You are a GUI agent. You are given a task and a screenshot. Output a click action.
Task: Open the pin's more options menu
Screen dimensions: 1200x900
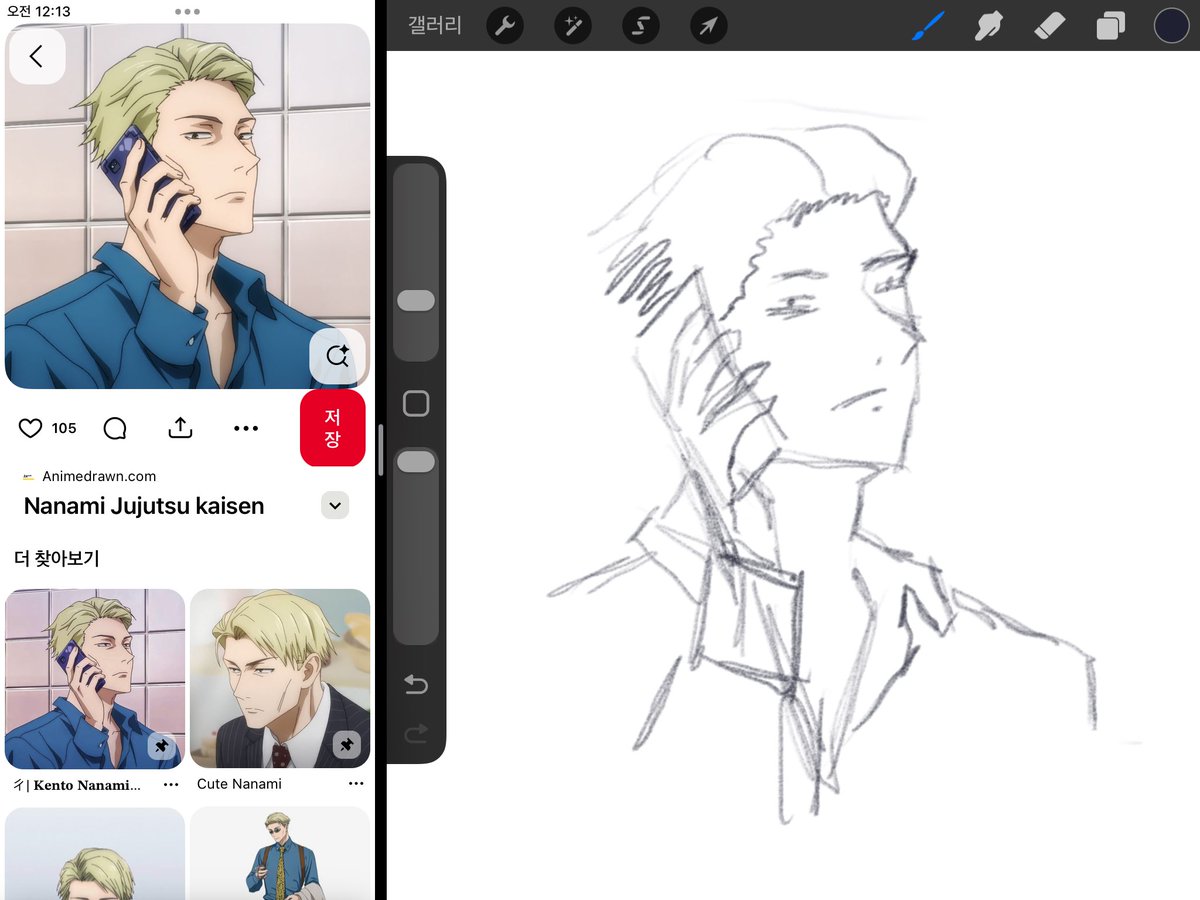[246, 428]
